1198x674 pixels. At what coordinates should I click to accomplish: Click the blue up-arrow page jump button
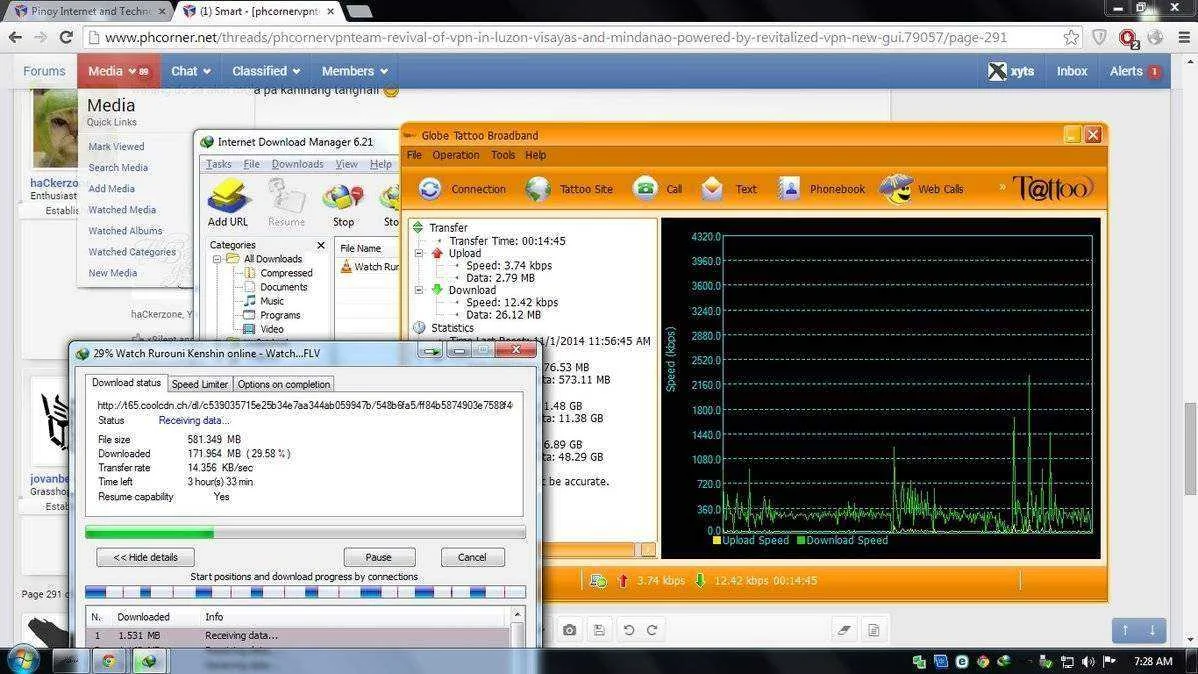pos(1125,630)
